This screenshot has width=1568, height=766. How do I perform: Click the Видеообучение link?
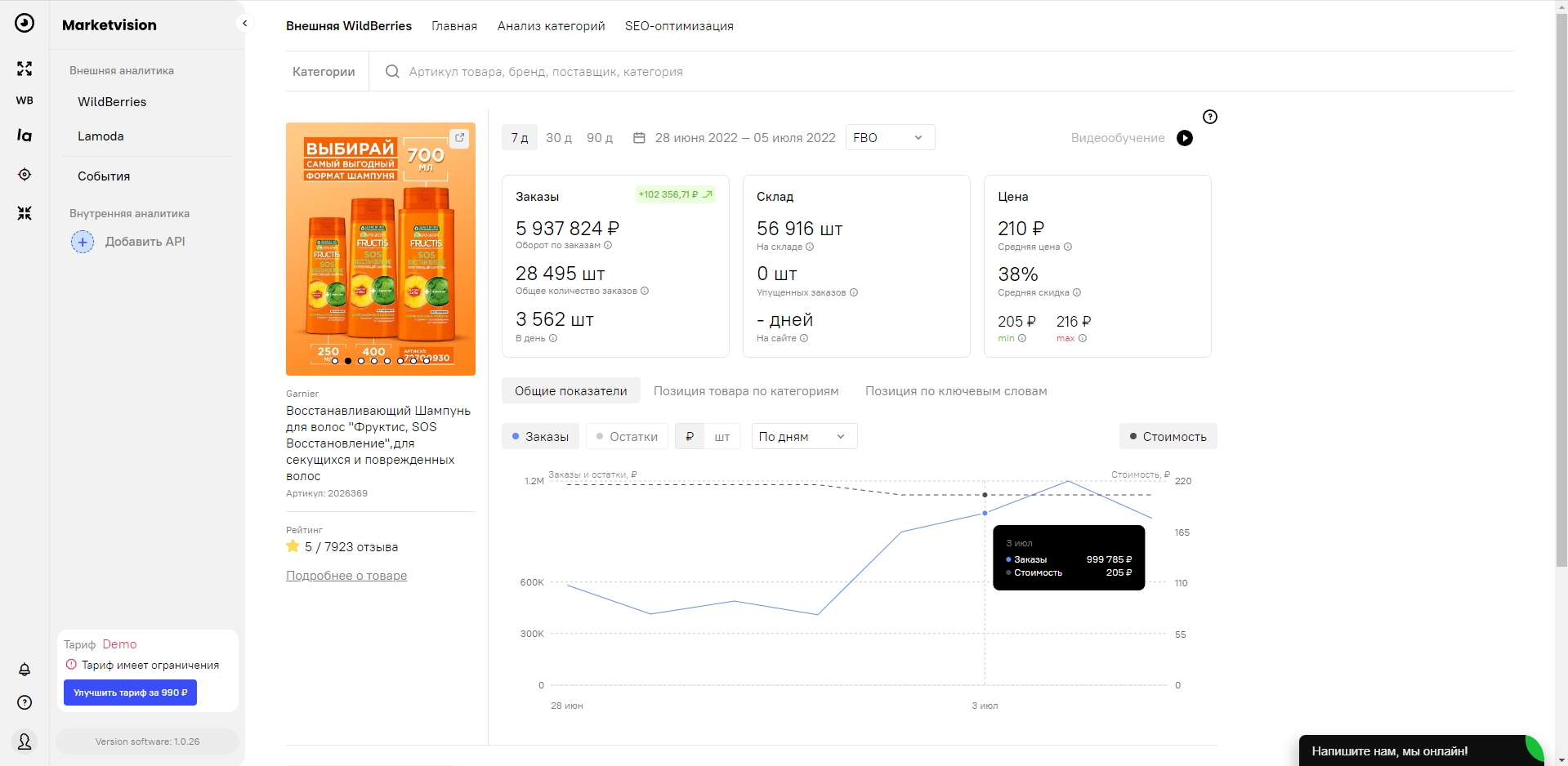pyautogui.click(x=1118, y=138)
